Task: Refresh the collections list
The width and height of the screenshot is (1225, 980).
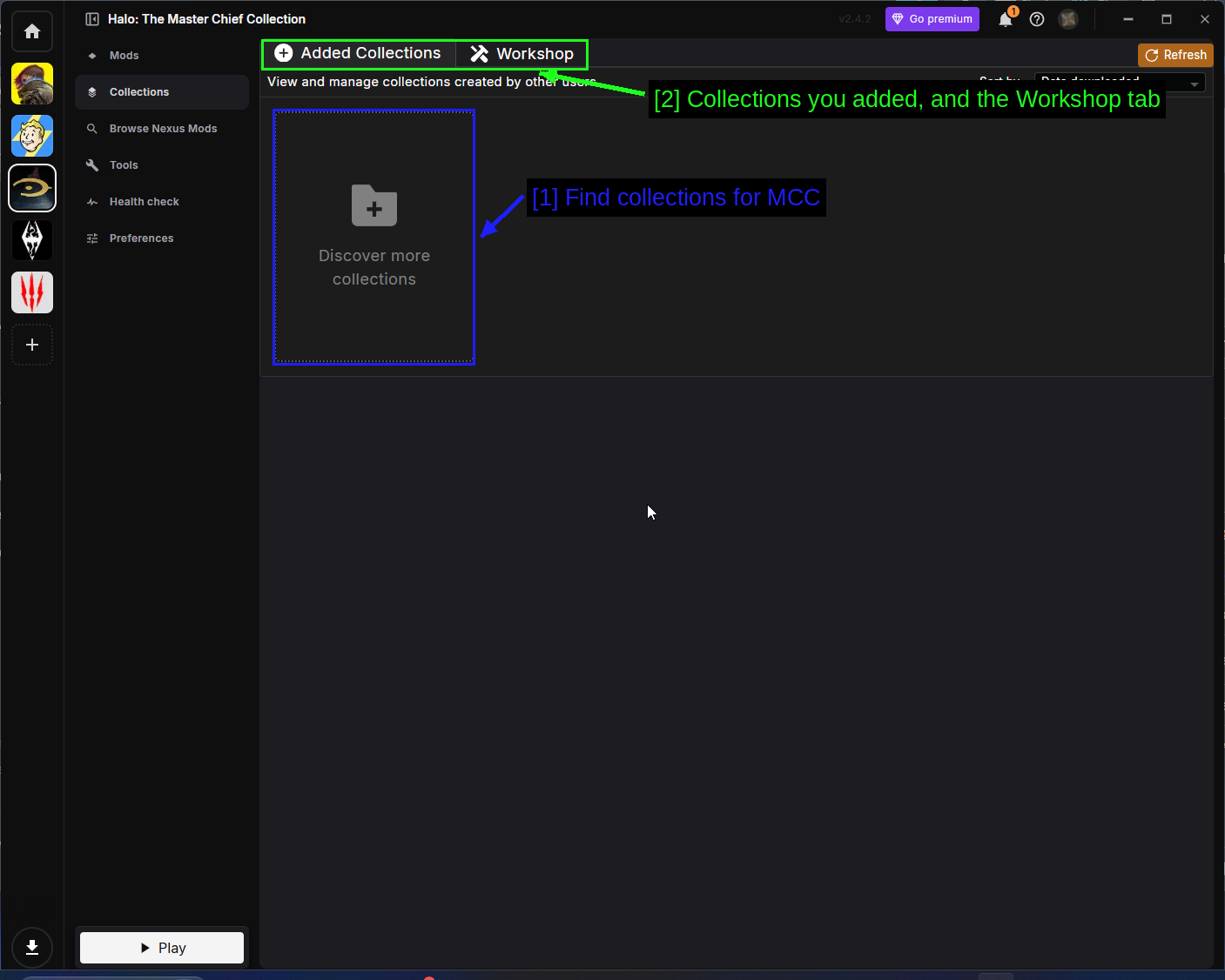Action: tap(1175, 55)
